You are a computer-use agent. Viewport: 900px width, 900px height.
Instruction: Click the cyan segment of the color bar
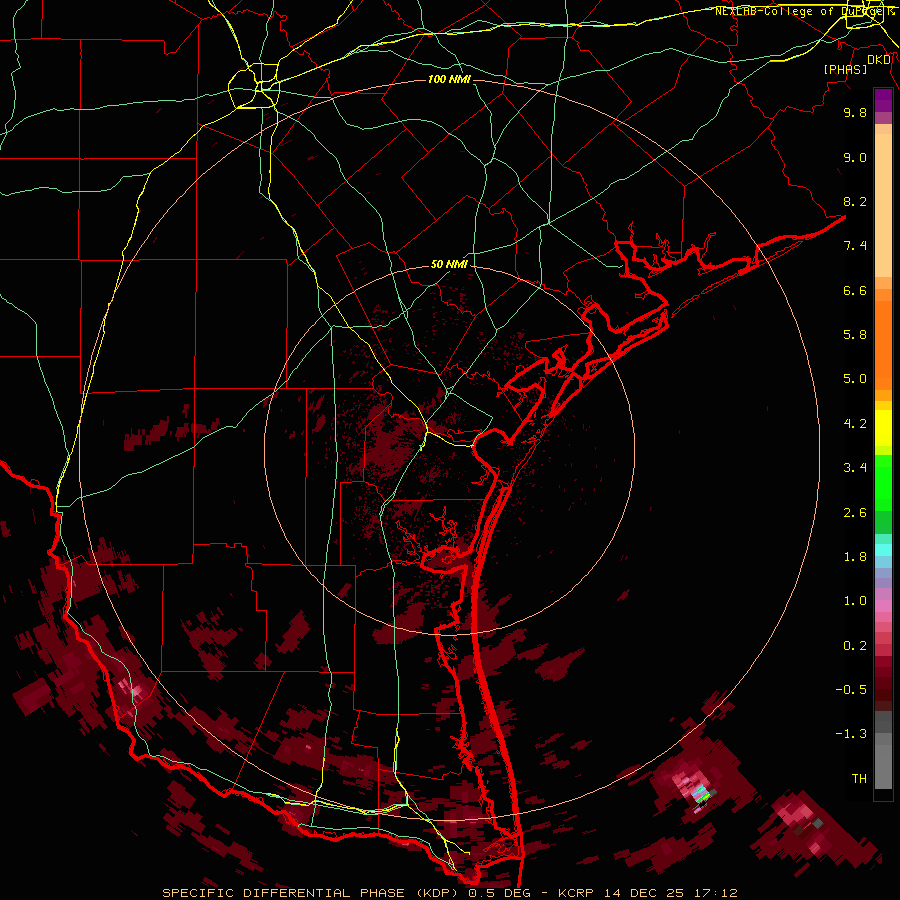point(883,550)
